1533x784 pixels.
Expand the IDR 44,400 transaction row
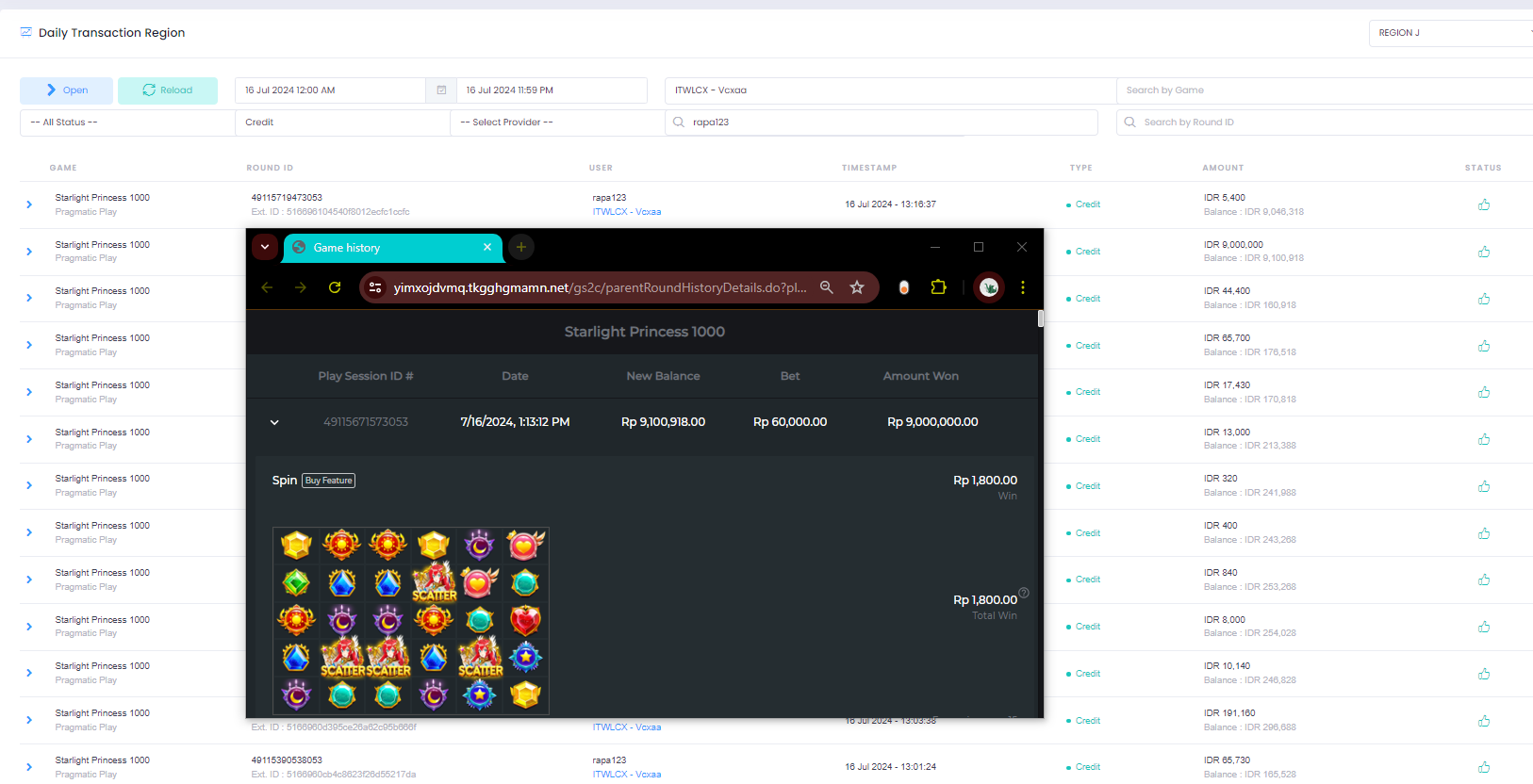29,298
